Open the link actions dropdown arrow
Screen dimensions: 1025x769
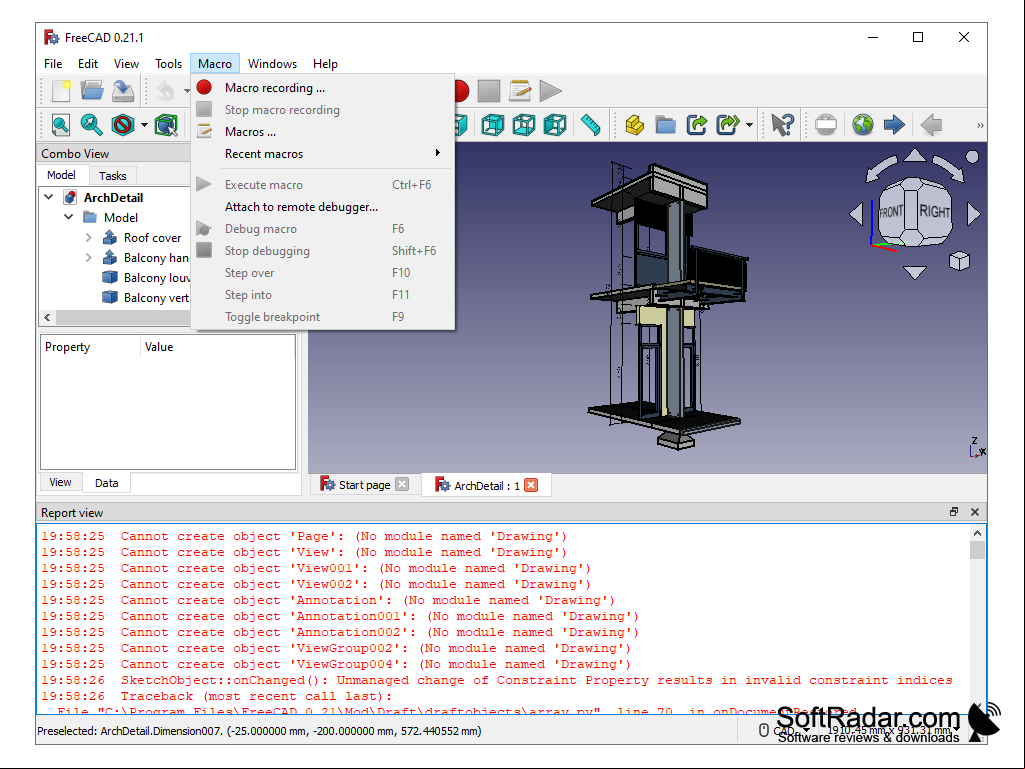(x=749, y=125)
